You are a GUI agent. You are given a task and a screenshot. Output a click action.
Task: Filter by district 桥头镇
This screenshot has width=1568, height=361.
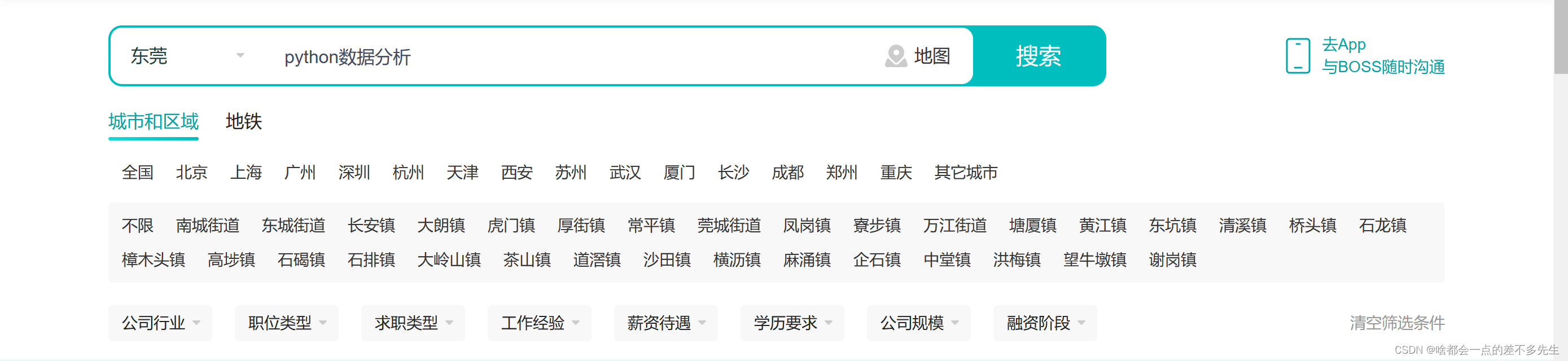click(1313, 225)
